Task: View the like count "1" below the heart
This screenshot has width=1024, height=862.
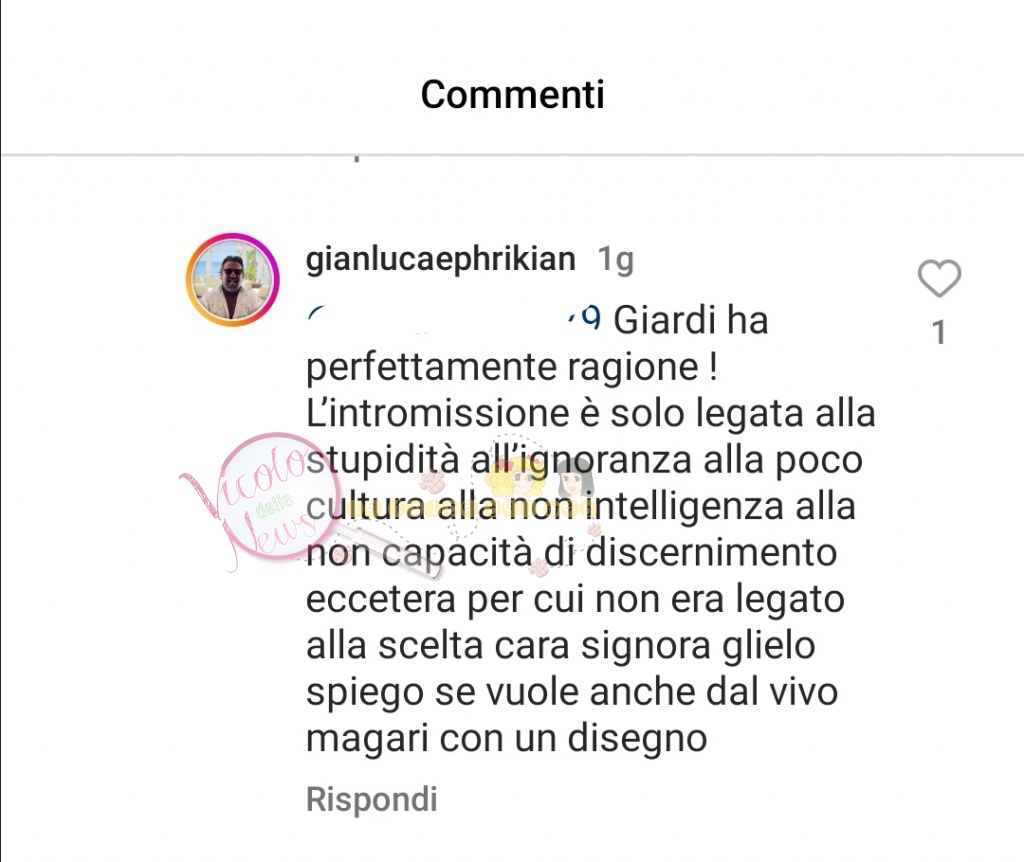Action: click(x=939, y=332)
